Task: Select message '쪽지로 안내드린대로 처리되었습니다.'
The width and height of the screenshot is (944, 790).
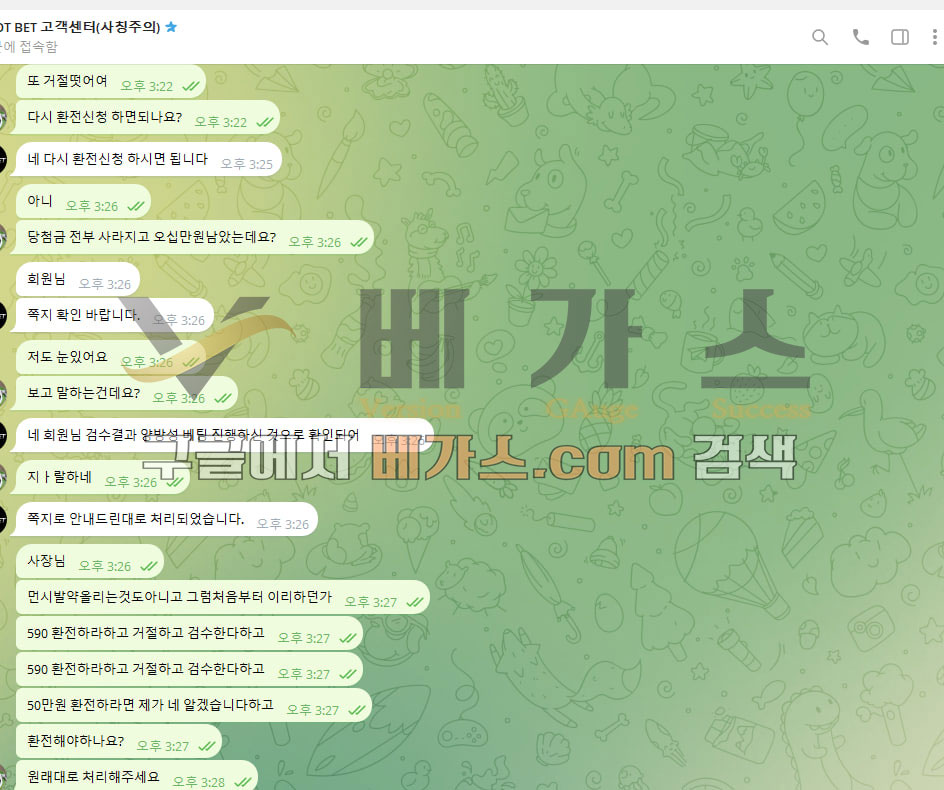Action: pos(166,519)
